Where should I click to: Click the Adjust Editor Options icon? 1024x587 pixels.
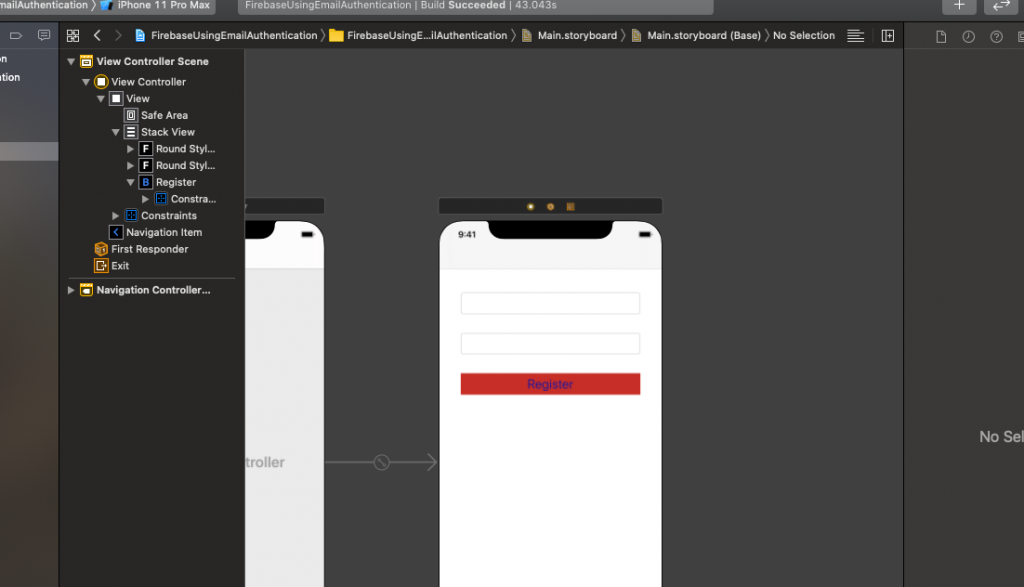[855, 35]
